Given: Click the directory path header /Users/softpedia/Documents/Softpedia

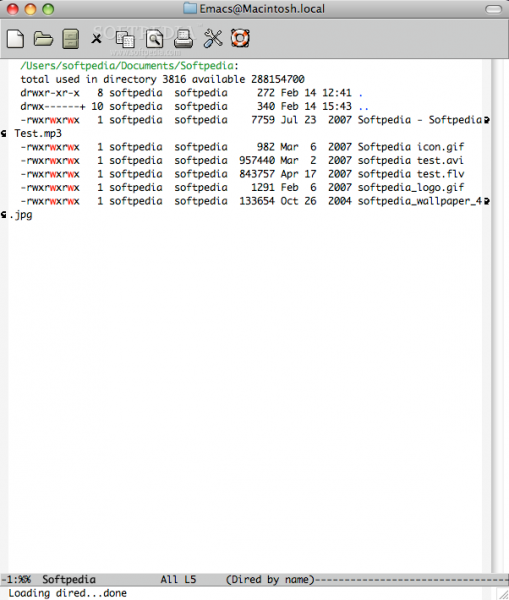Looking at the screenshot, I should (x=127, y=66).
